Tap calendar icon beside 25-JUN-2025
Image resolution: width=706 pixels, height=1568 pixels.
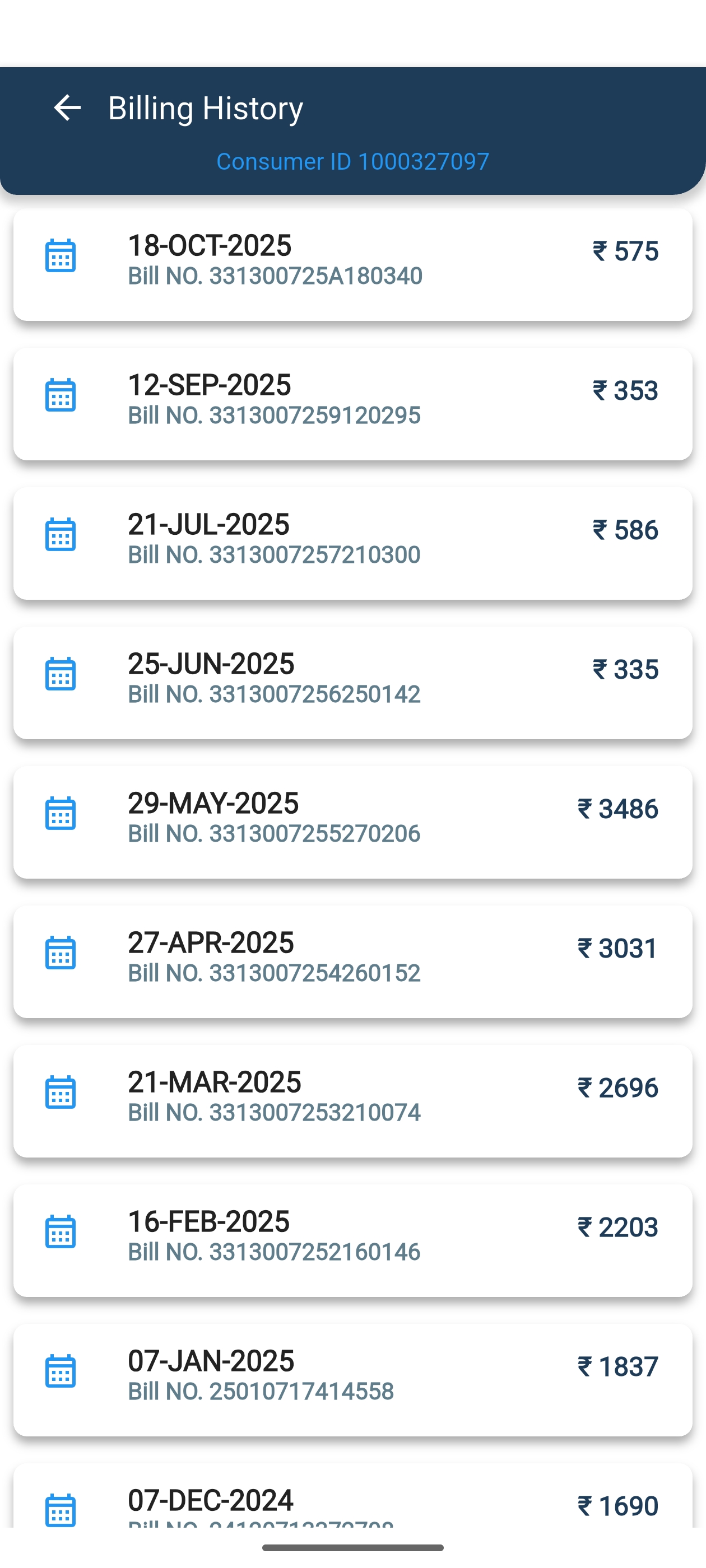click(61, 674)
